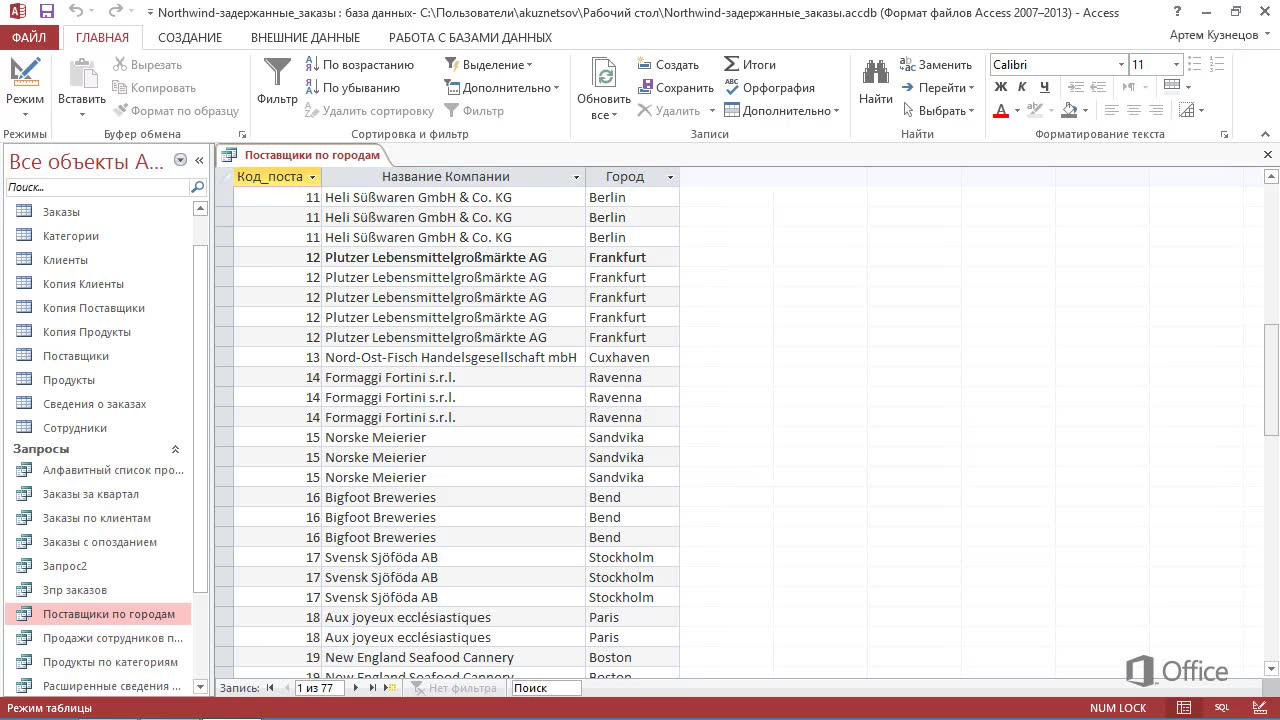
Task: Click the Создать new record button
Action: coord(668,64)
